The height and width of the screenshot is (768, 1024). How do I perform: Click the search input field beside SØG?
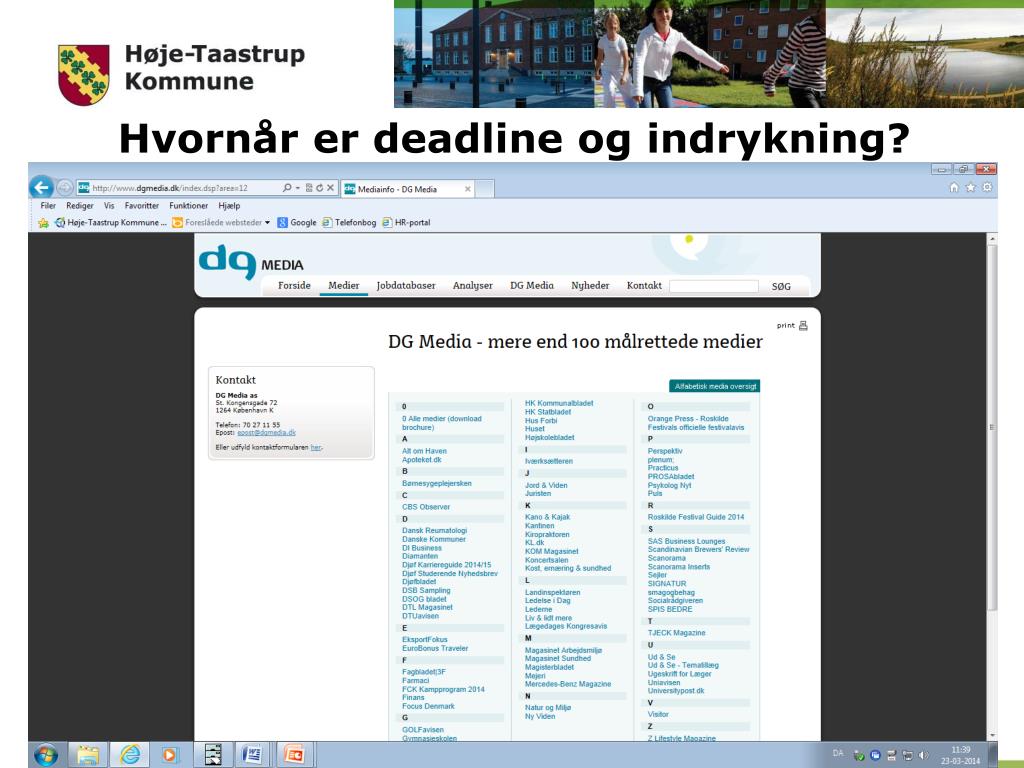(714, 286)
